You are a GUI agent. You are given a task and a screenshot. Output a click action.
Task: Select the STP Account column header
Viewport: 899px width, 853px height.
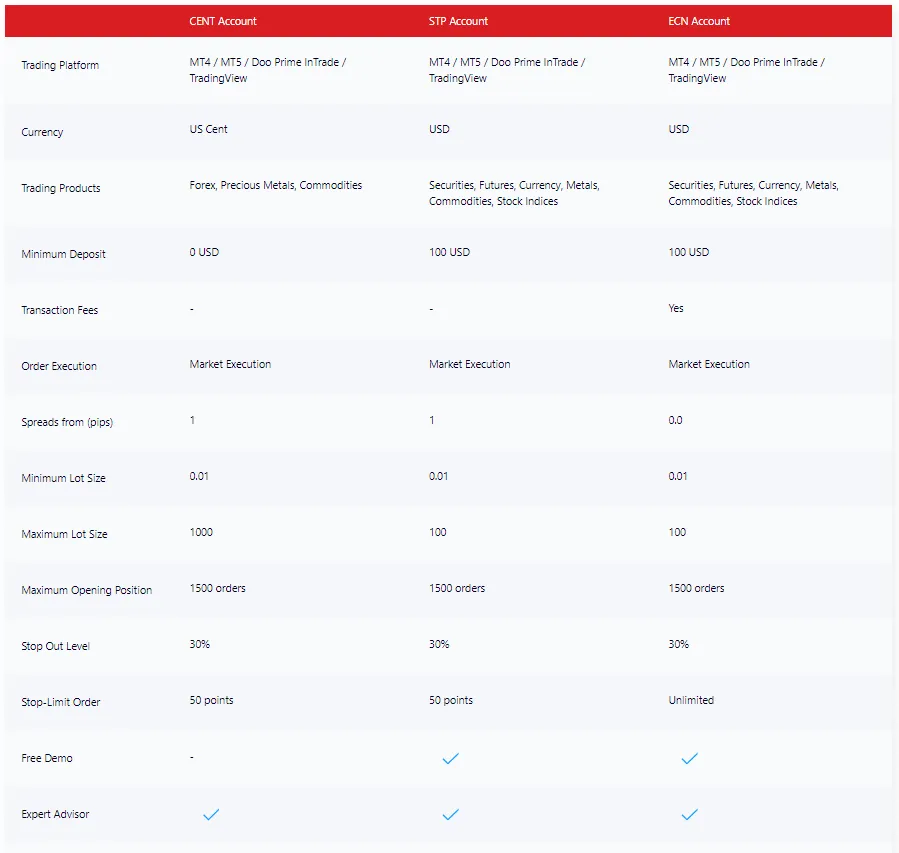coord(458,21)
